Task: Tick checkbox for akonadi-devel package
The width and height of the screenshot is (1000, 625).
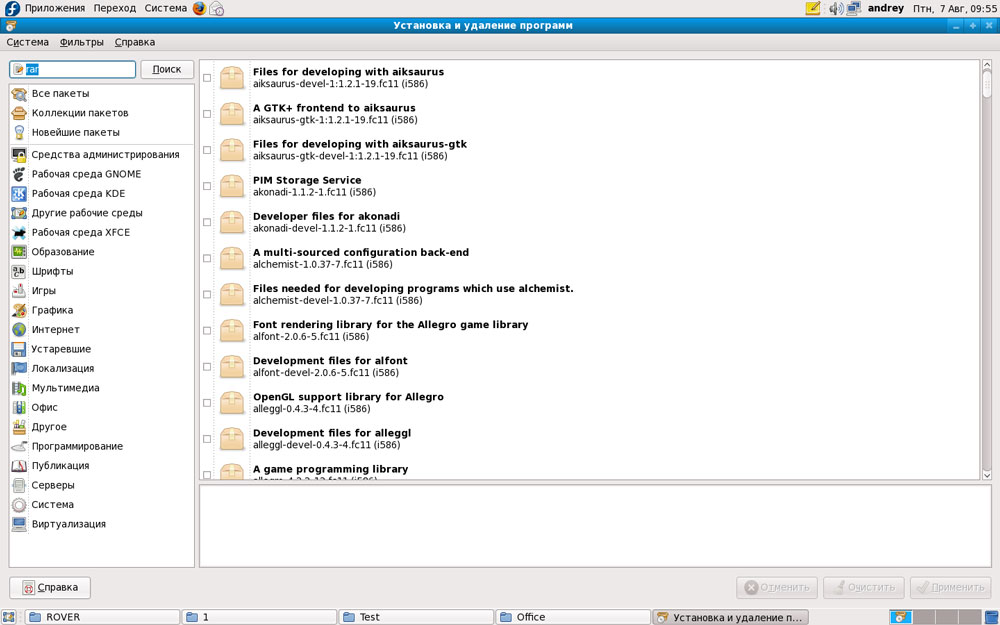Action: tap(207, 223)
